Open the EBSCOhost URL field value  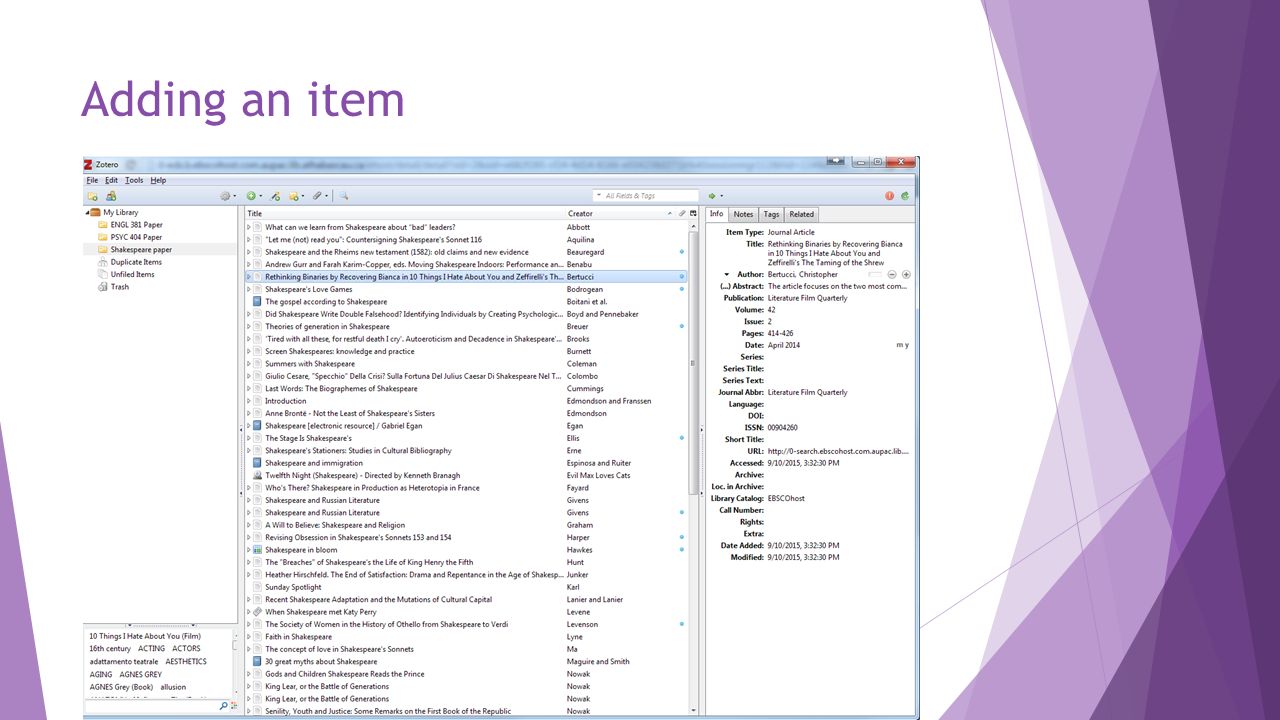[x=838, y=452]
